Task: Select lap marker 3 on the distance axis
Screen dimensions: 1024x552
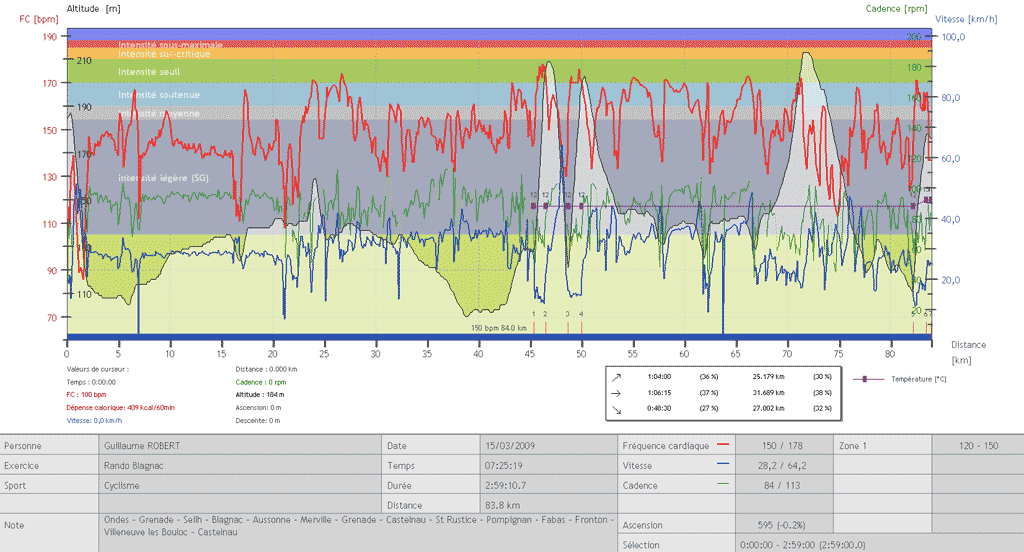Action: click(567, 314)
